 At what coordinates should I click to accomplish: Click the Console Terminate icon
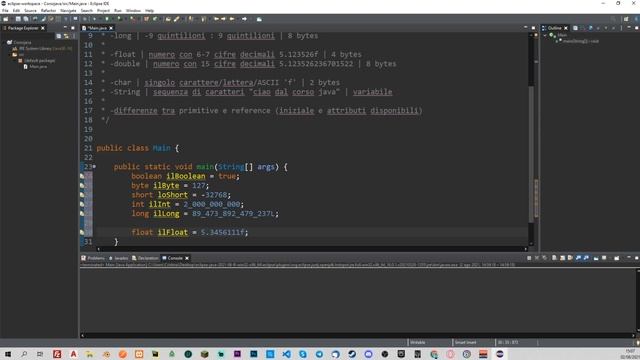[529, 258]
